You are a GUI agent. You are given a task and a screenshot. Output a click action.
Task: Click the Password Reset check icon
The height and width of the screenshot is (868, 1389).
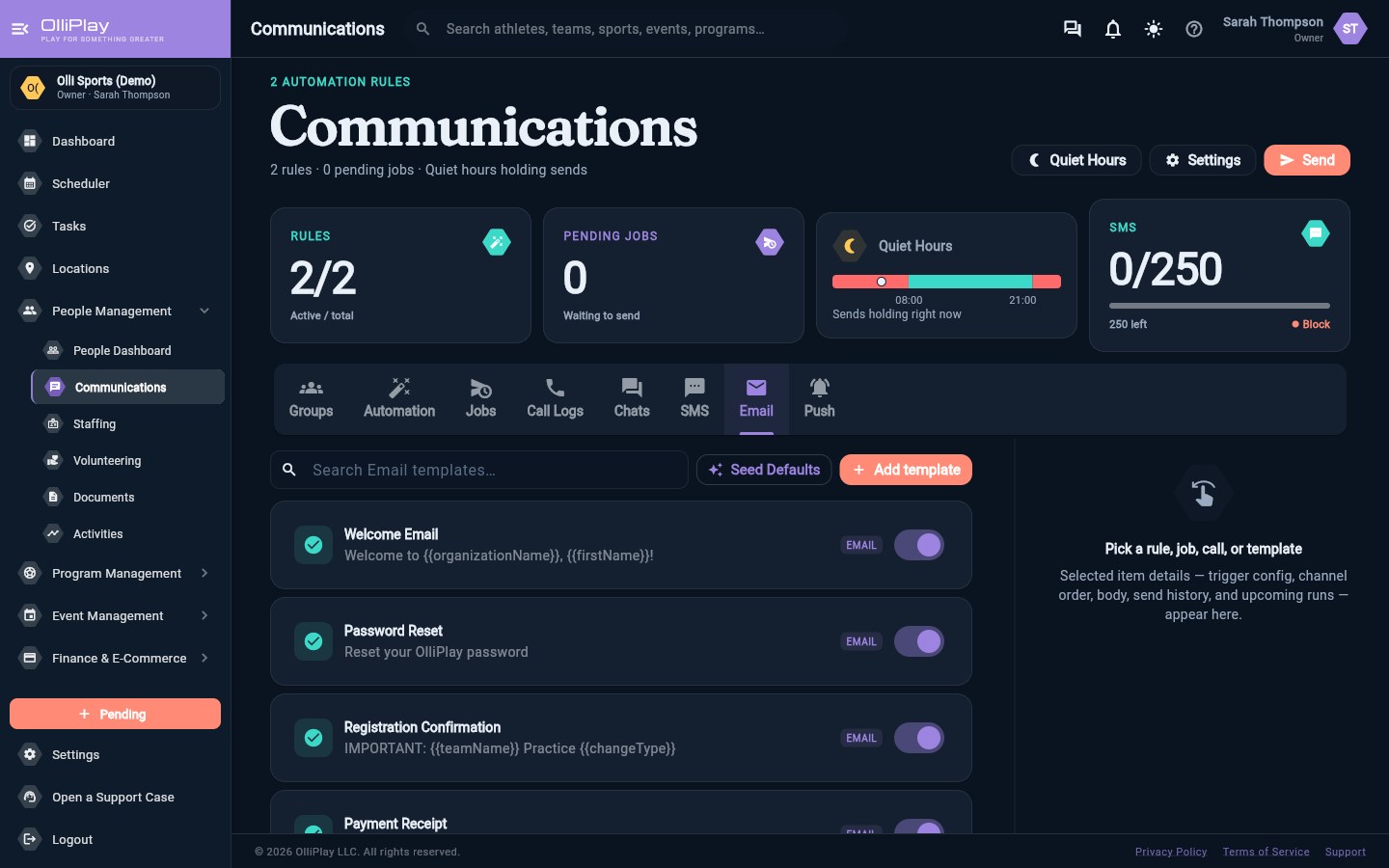pyautogui.click(x=313, y=641)
